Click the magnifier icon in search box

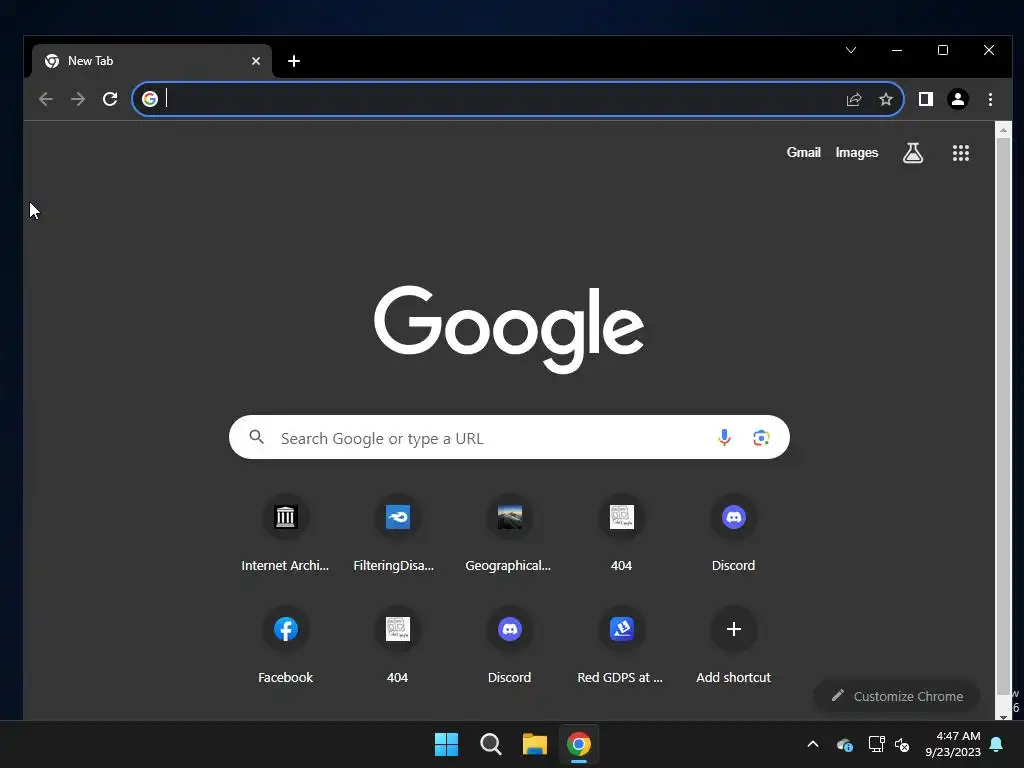point(257,437)
